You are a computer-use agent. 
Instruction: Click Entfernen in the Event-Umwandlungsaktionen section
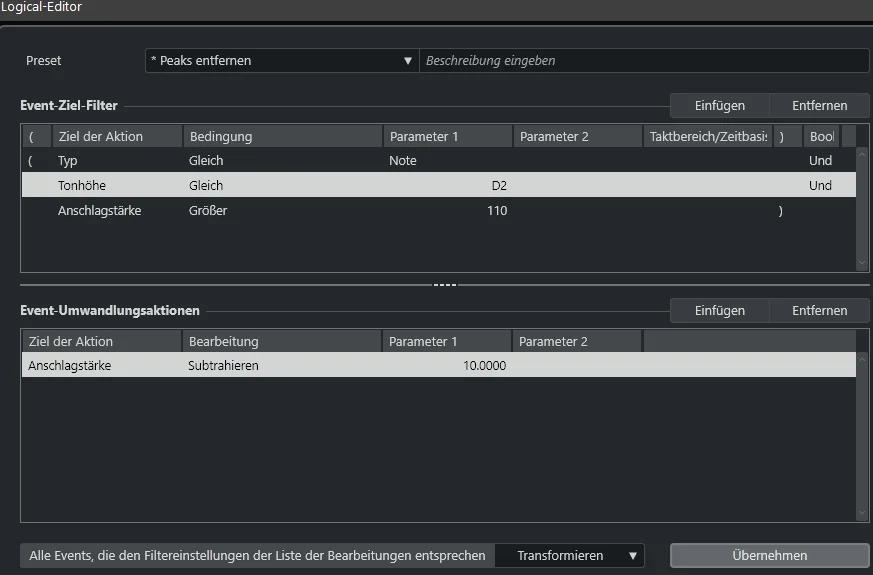coord(820,311)
